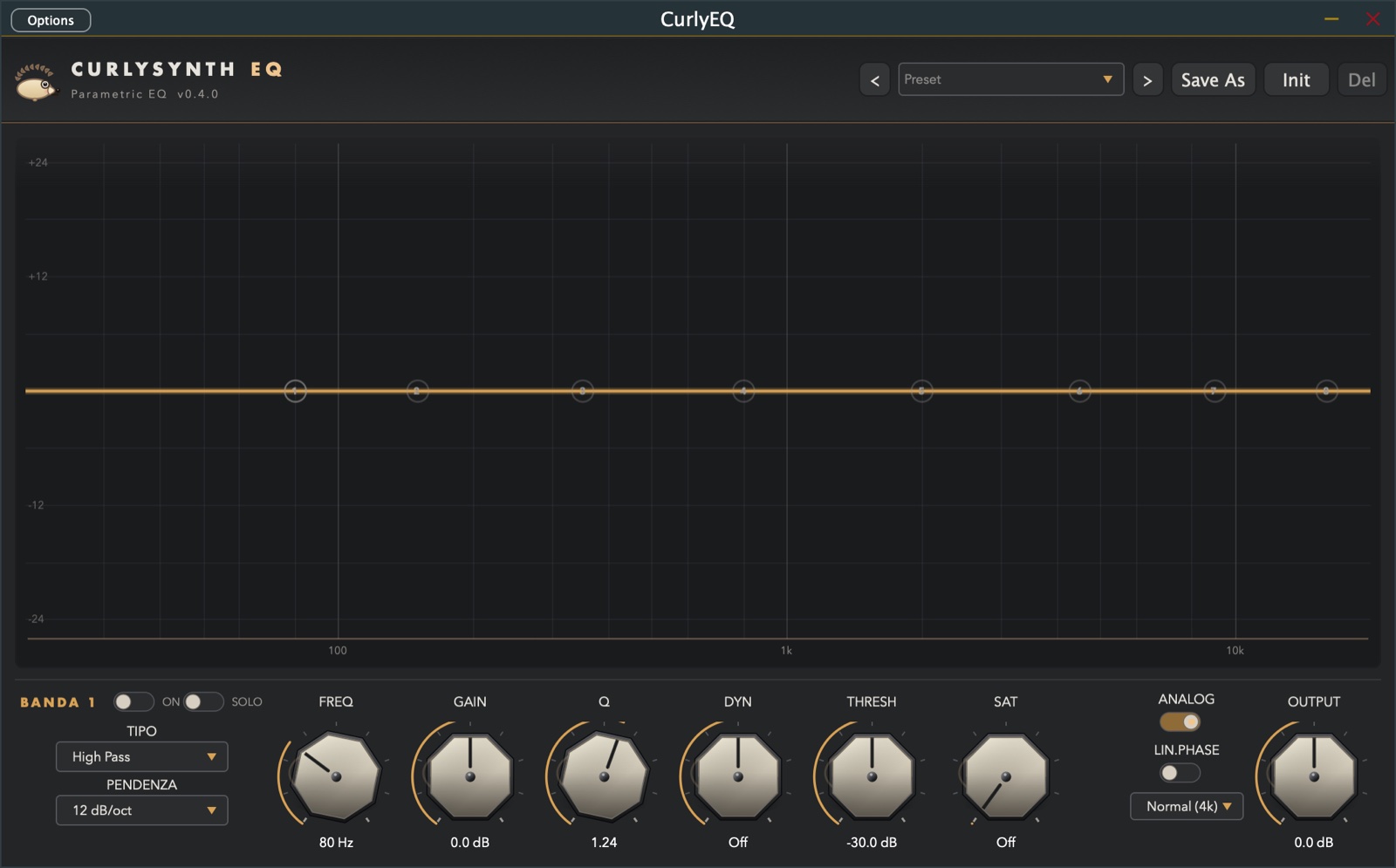Screen dimensions: 1396x868
Task: Click the CurlySynth hedgehog logo
Action: (36, 83)
